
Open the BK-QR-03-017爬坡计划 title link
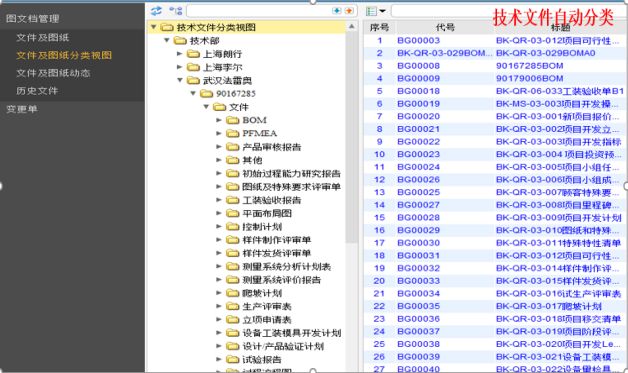pos(549,306)
